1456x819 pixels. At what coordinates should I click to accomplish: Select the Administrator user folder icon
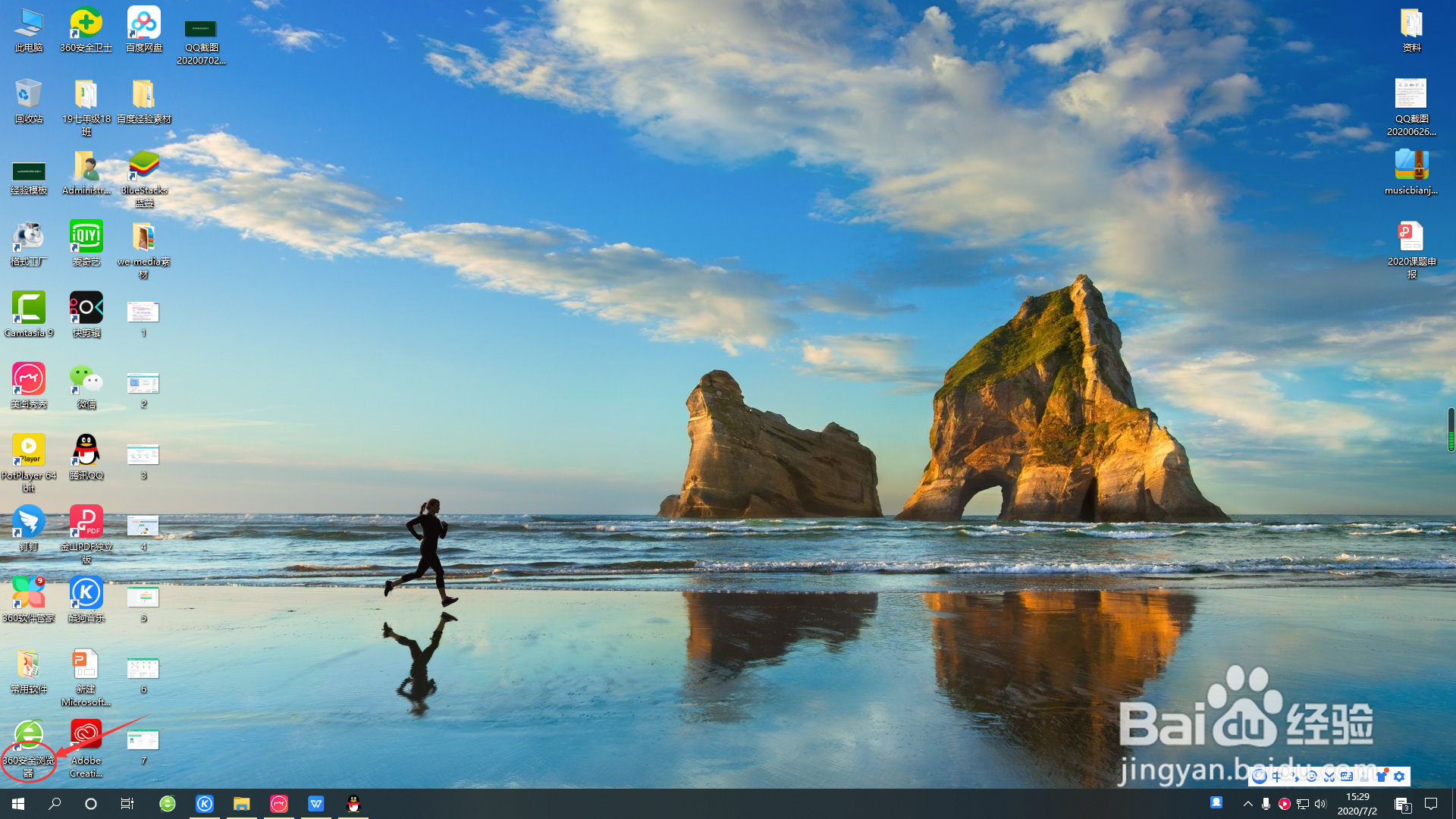pos(86,174)
